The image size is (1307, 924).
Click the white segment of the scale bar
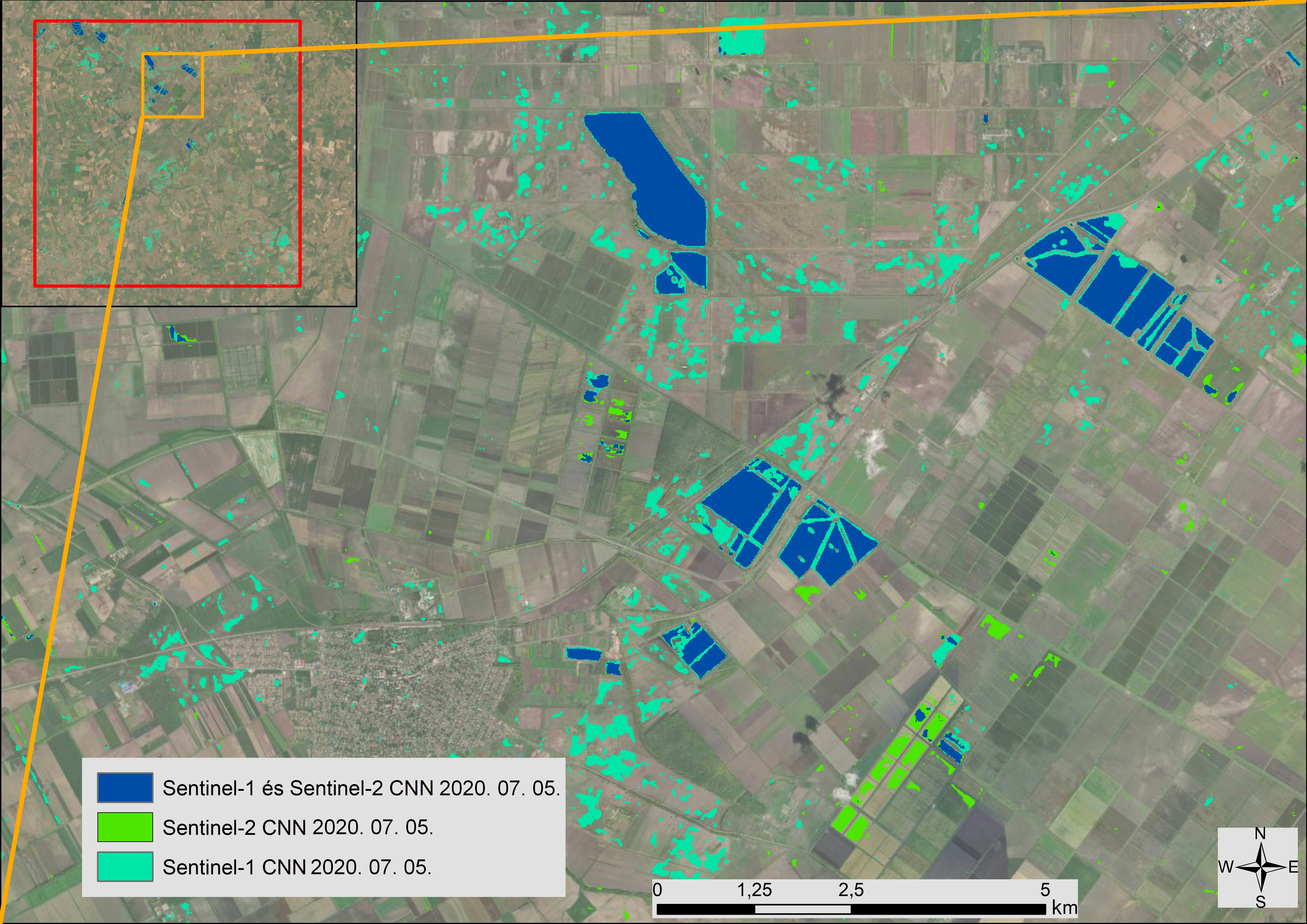tap(803, 909)
